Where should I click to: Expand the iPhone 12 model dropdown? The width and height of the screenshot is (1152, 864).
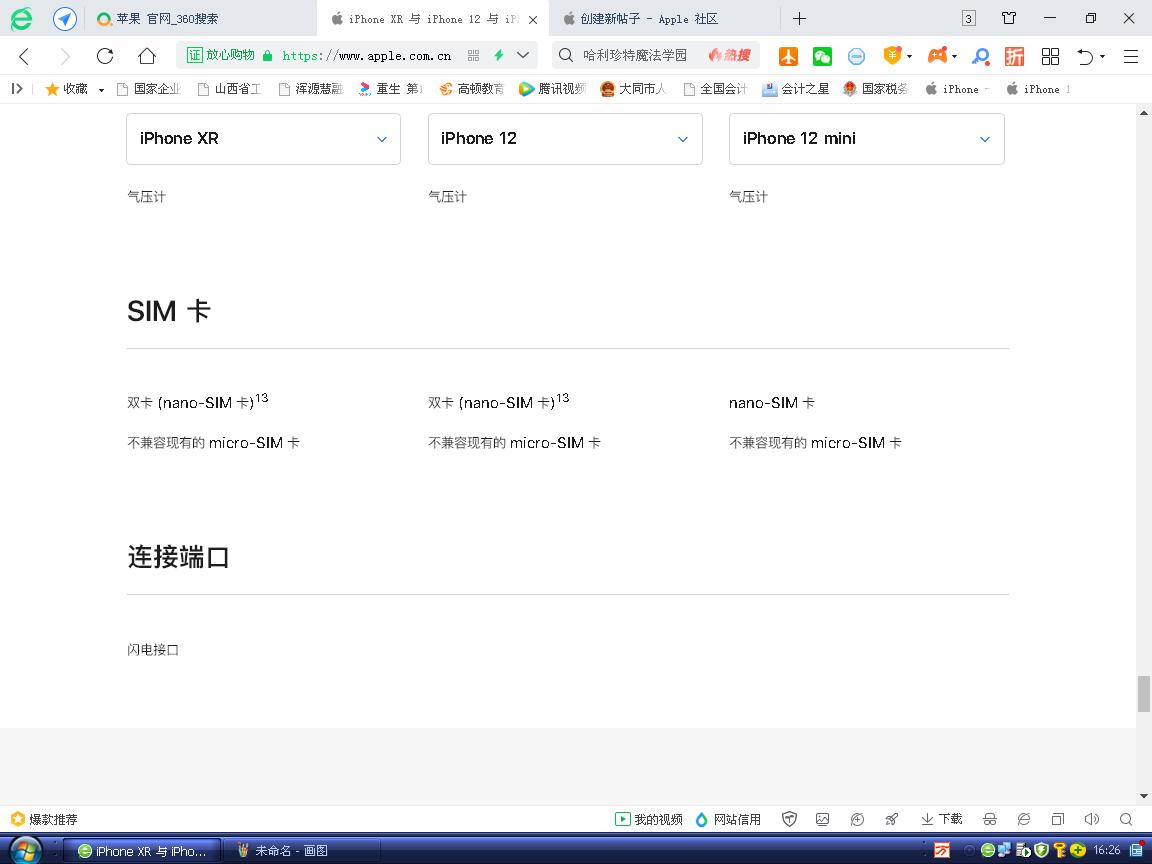(565, 139)
